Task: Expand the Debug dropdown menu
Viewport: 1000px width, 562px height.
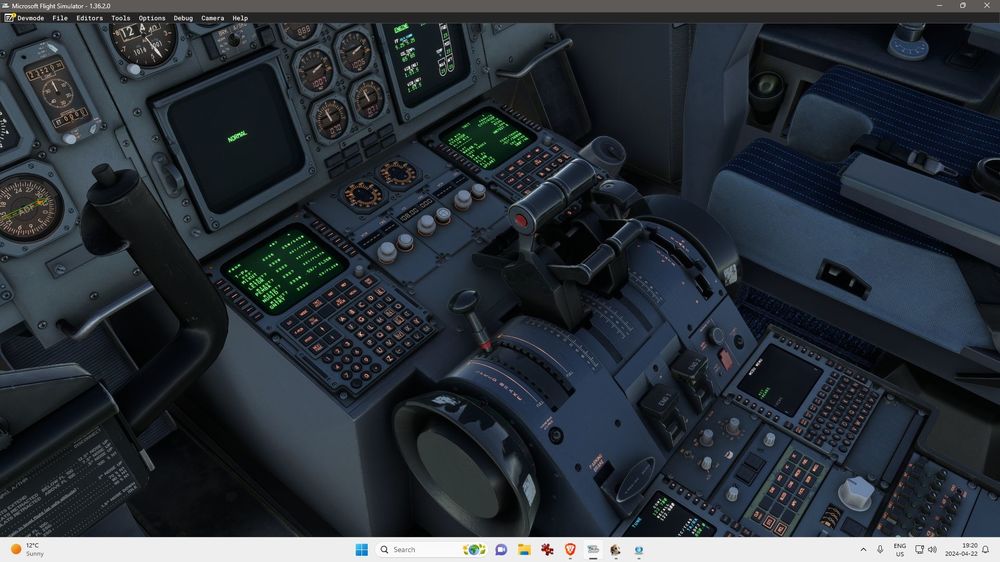Action: coord(183,18)
